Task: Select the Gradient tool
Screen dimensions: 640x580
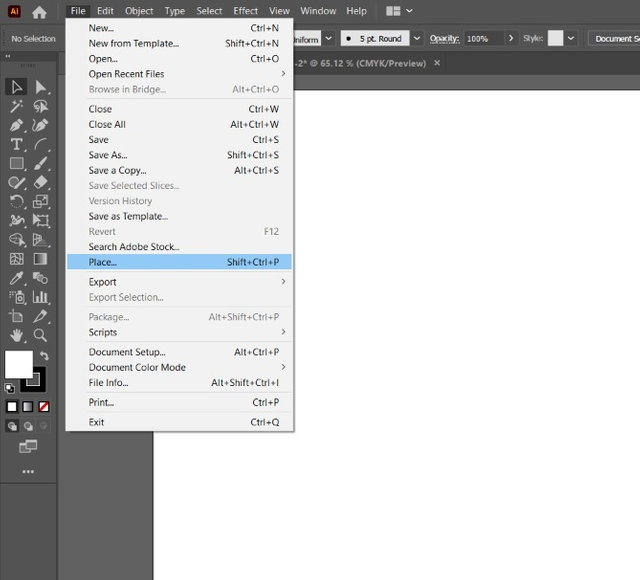Action: point(40,259)
